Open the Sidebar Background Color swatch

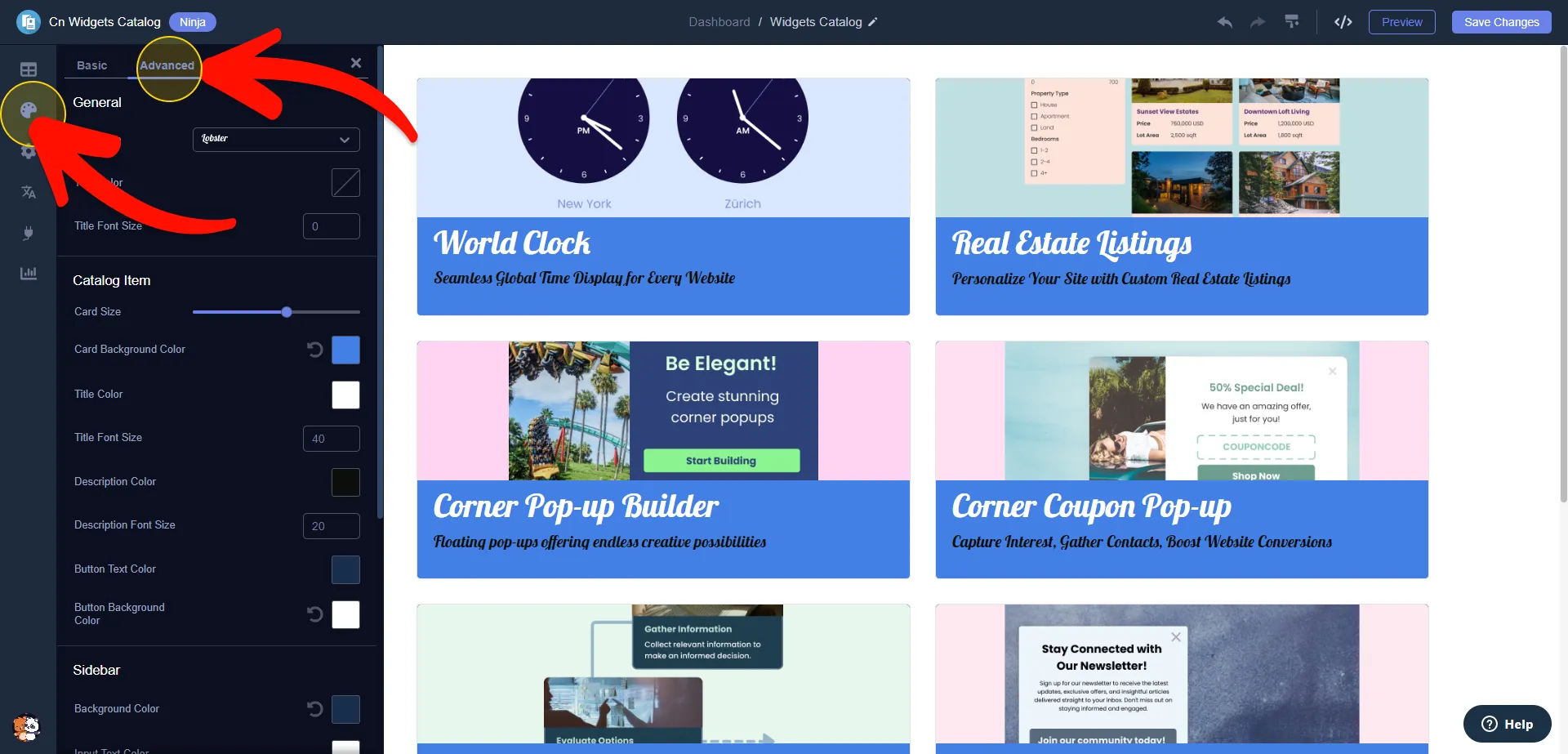pos(345,709)
